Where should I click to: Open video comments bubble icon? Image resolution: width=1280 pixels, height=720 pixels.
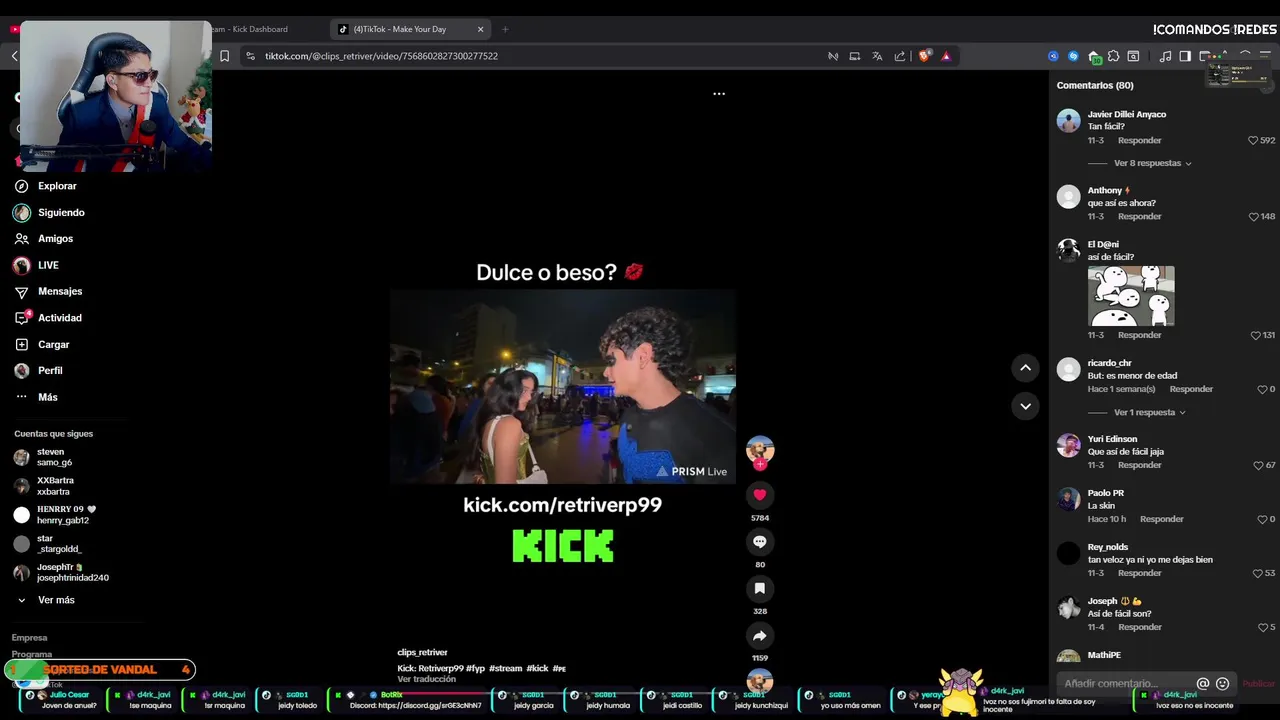click(760, 542)
